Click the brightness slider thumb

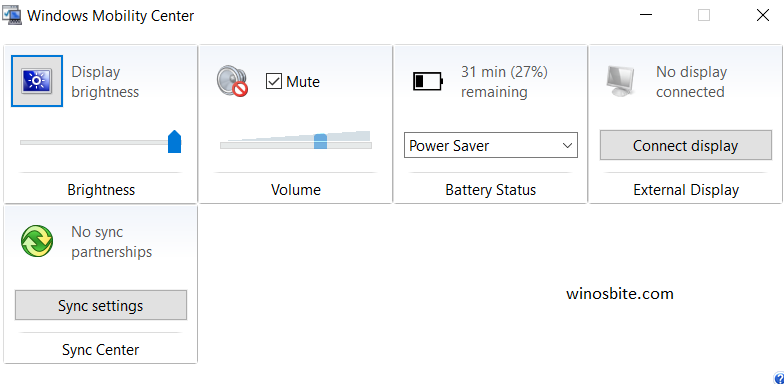(174, 142)
